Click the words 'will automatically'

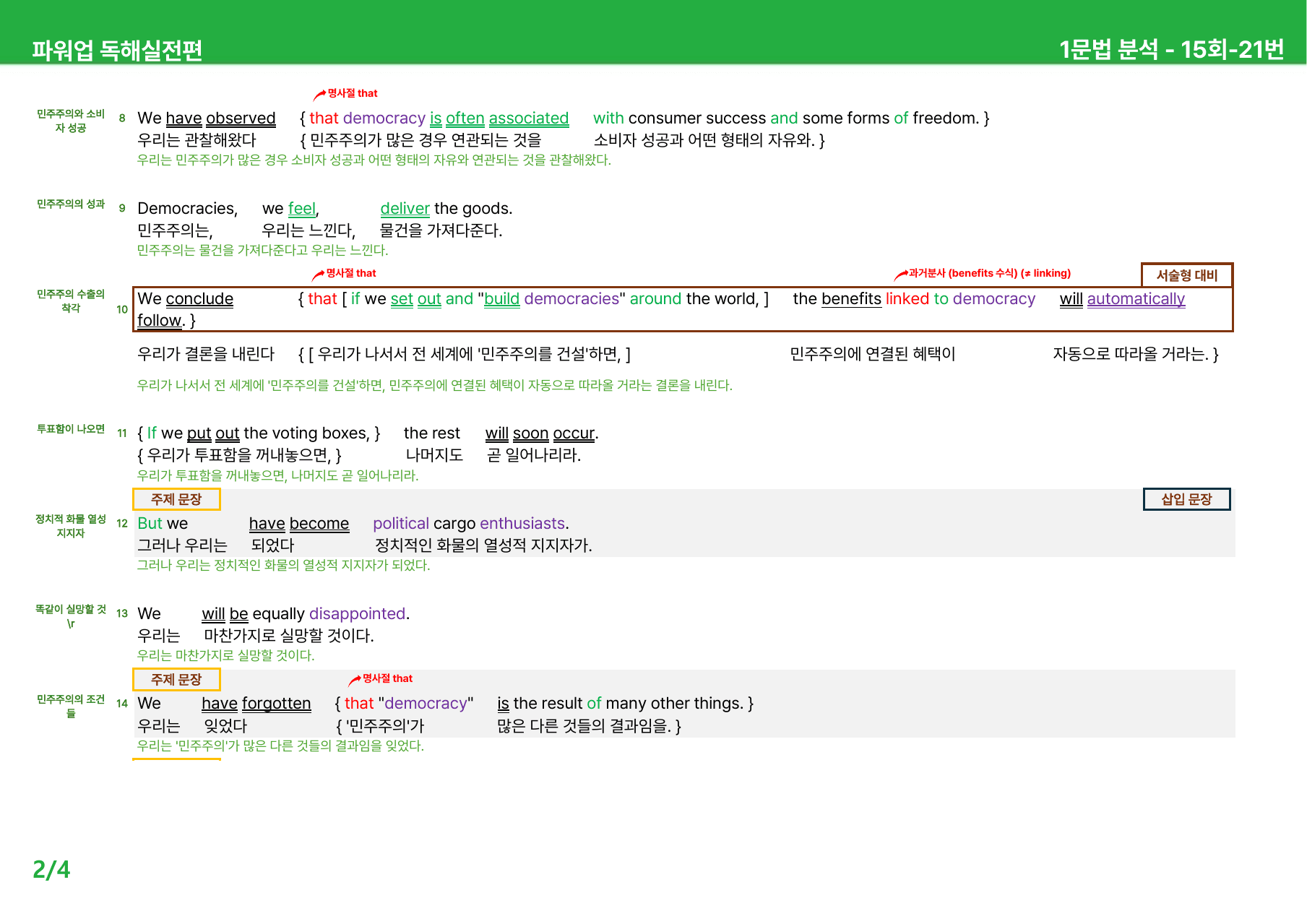1123,299
